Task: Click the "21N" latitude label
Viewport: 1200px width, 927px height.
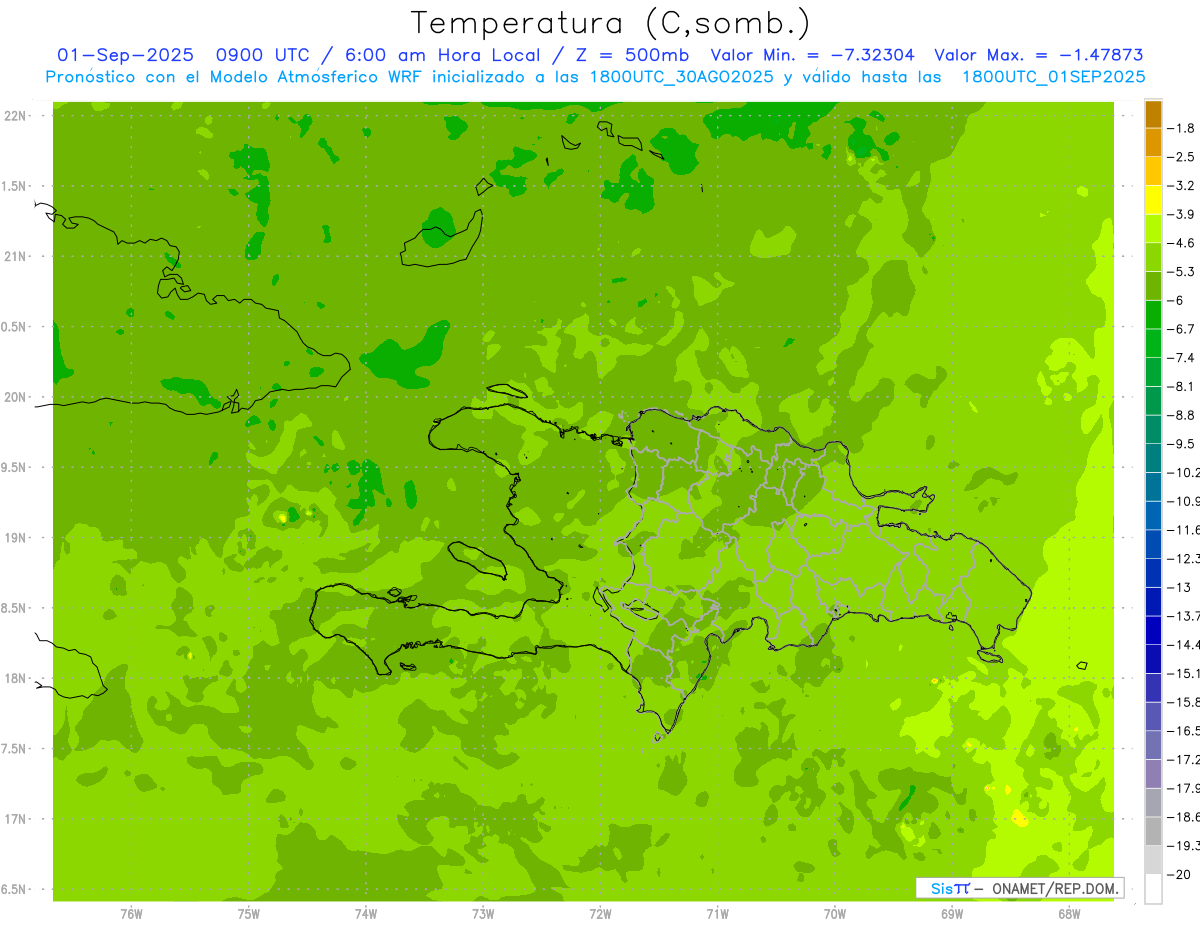Action: coord(16,256)
